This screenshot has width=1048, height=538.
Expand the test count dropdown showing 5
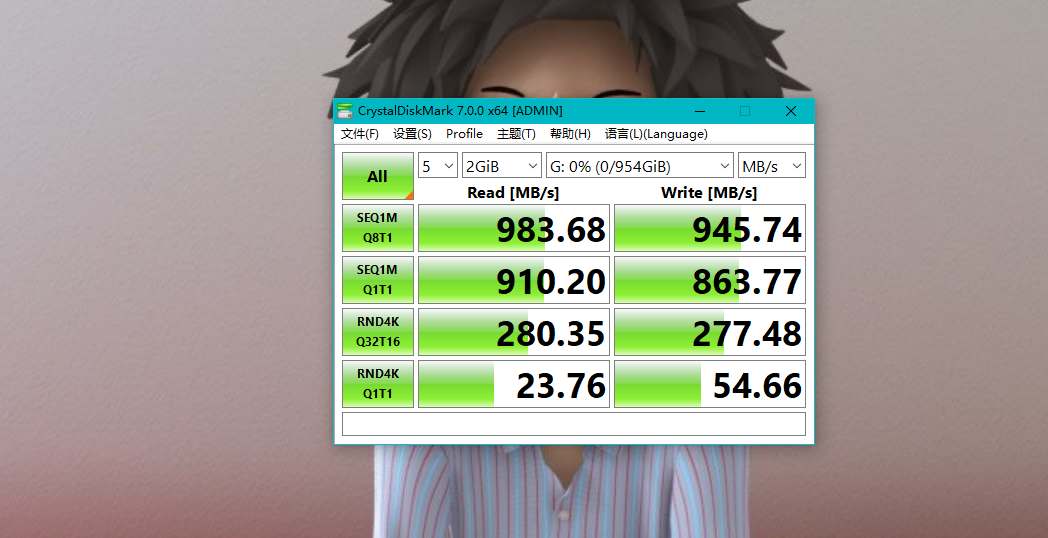coord(438,166)
